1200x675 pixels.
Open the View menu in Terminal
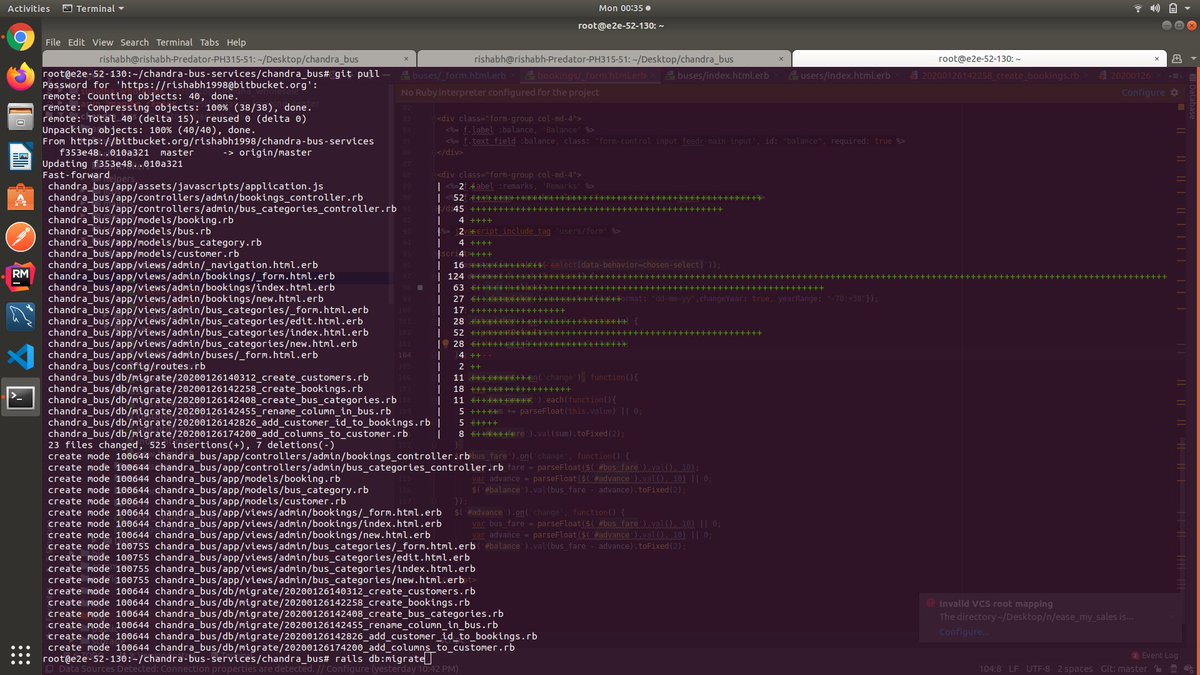tap(102, 43)
